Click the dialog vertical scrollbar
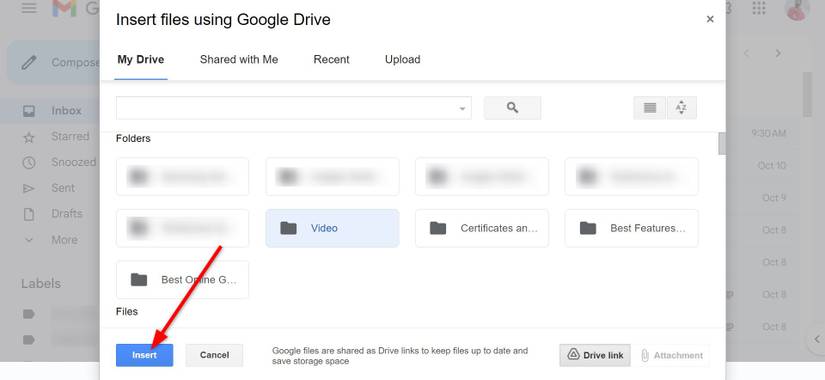825x380 pixels. (x=722, y=144)
